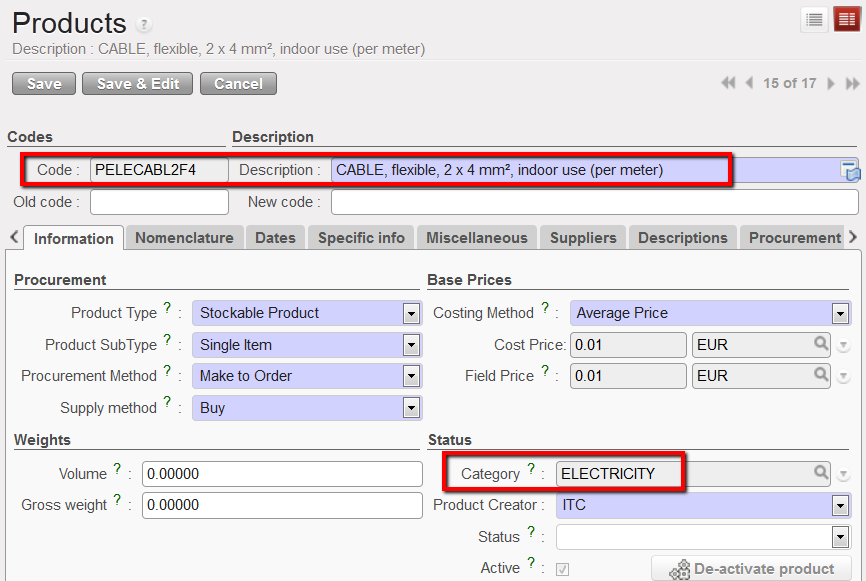Search Category with magnifier icon
Screen dimensions: 866x581
click(x=821, y=473)
